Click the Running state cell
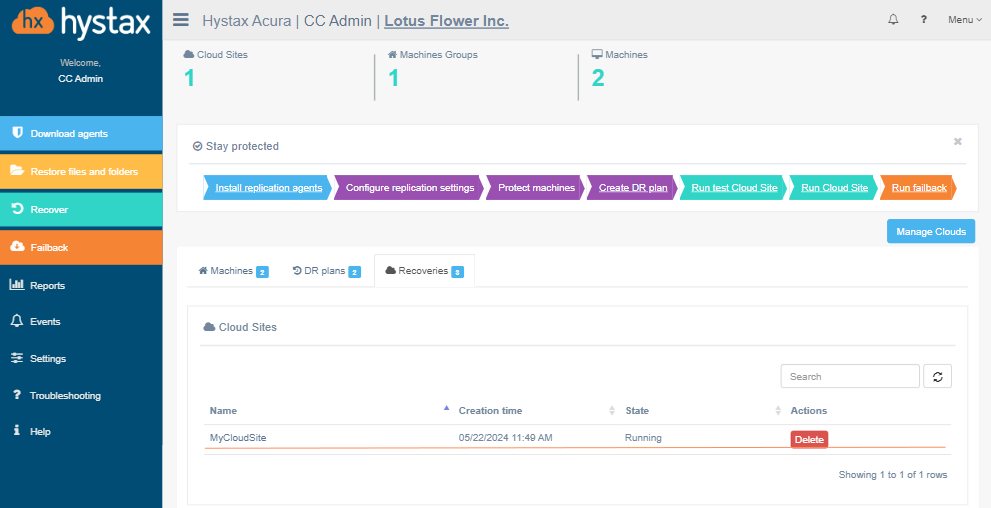The height and width of the screenshot is (508, 991). click(x=643, y=437)
